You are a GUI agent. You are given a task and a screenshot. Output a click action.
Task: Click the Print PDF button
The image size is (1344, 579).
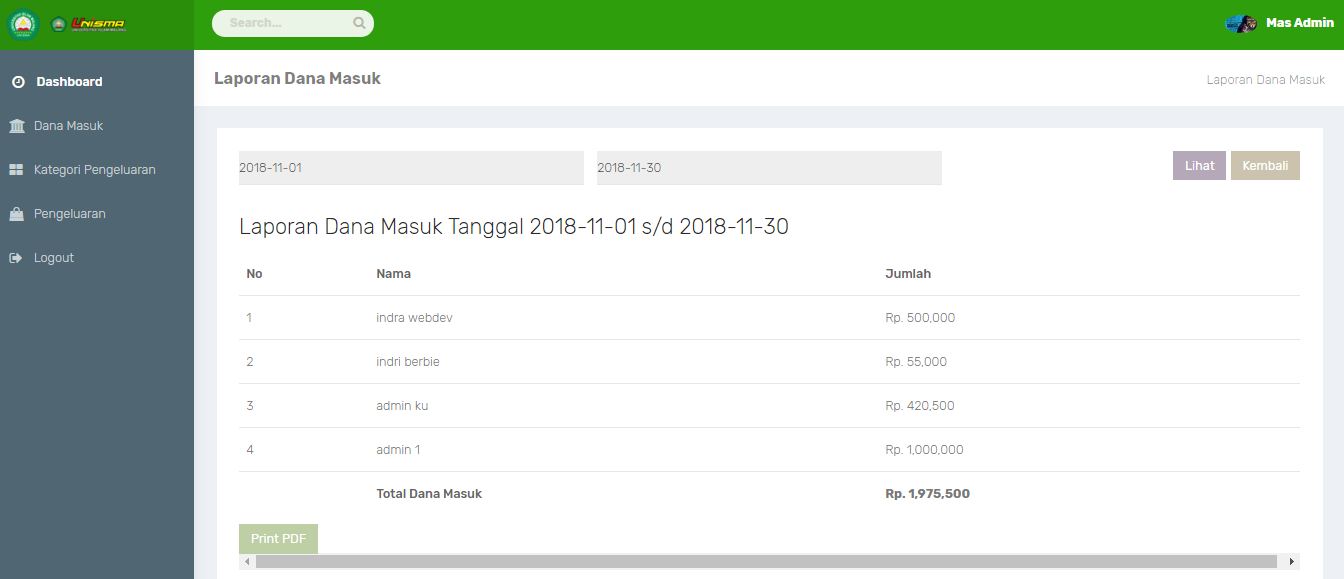(278, 538)
